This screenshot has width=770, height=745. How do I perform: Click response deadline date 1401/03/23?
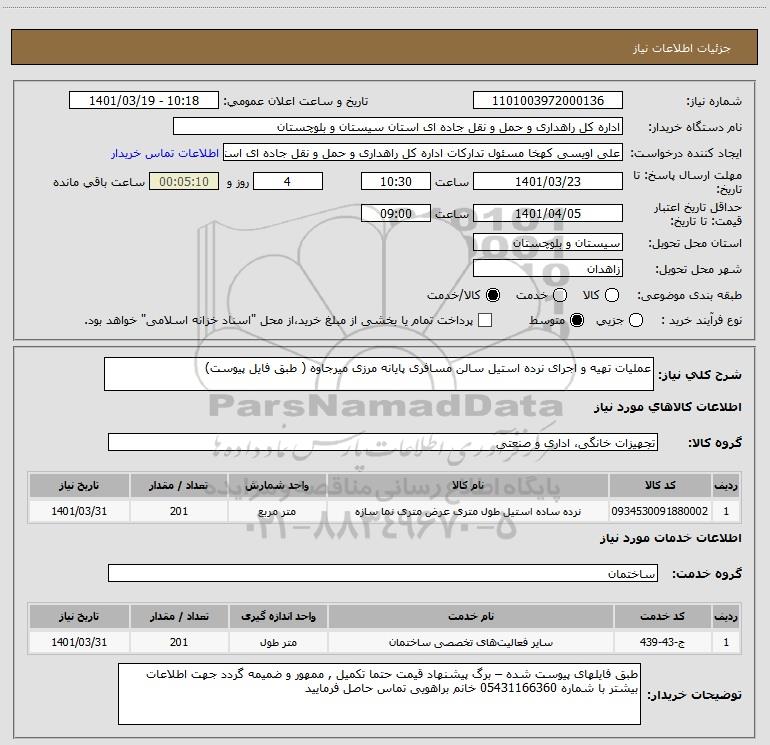(548, 181)
